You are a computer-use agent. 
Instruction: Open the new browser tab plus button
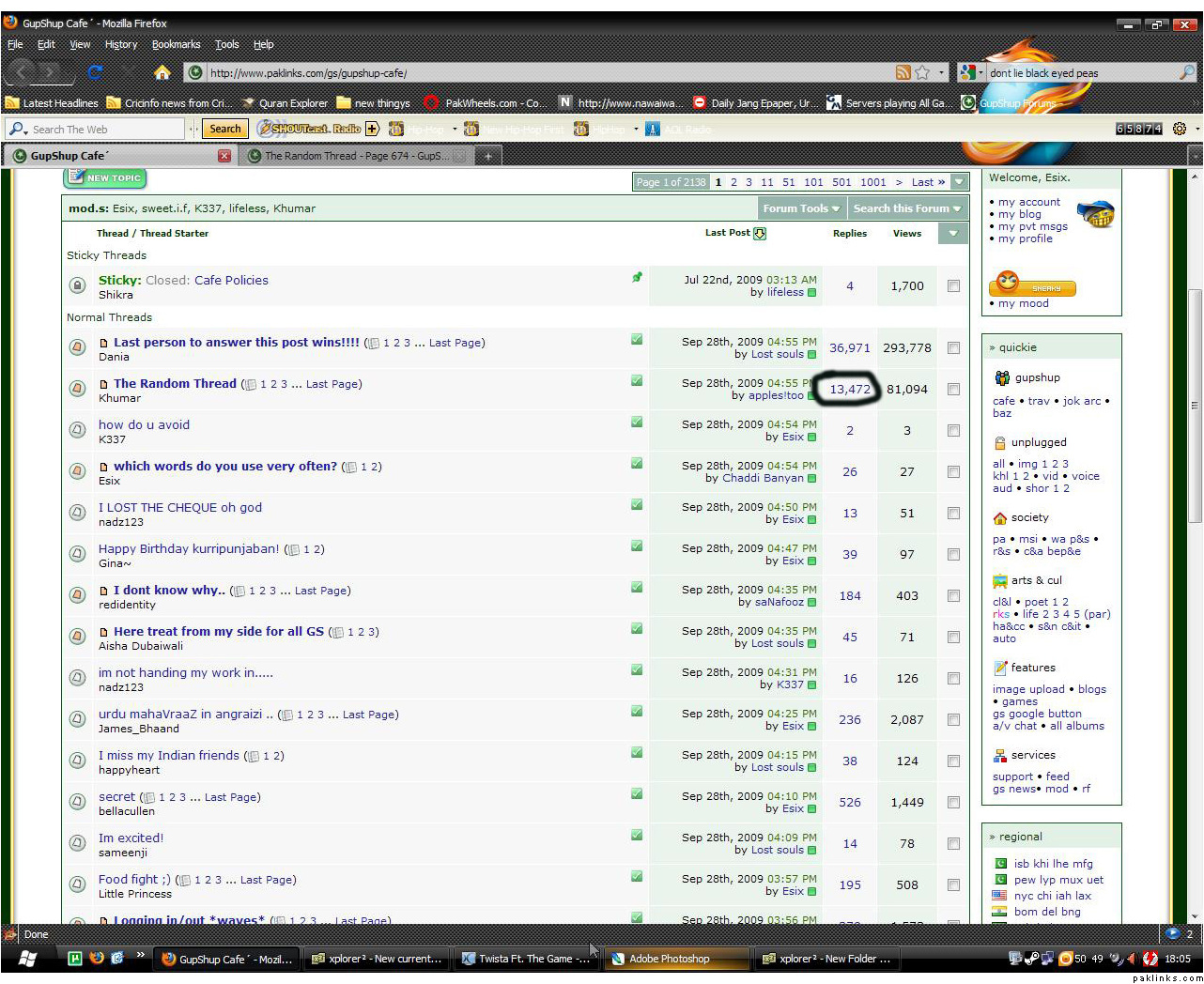point(487,156)
